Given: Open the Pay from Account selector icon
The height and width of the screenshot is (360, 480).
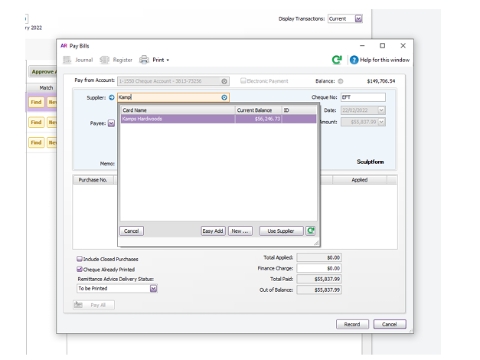Looking at the screenshot, I should coord(224,81).
